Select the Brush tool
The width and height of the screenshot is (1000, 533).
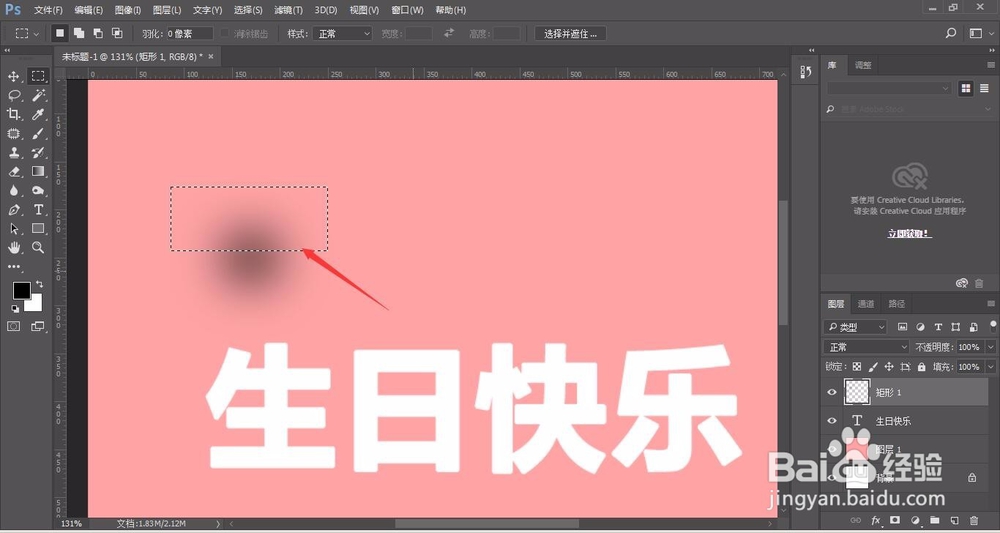[x=38, y=133]
